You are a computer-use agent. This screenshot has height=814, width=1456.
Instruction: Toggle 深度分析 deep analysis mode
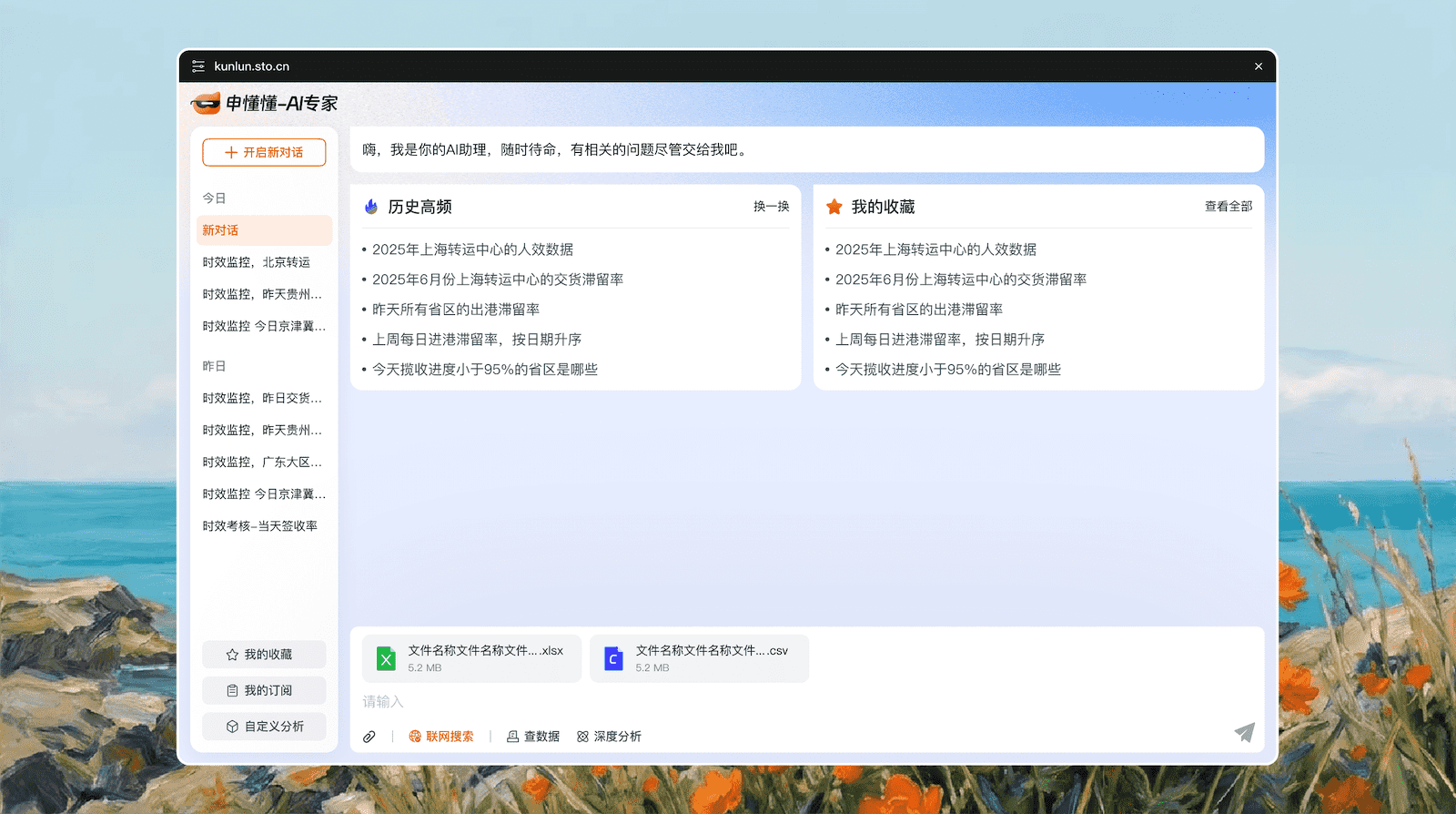609,737
